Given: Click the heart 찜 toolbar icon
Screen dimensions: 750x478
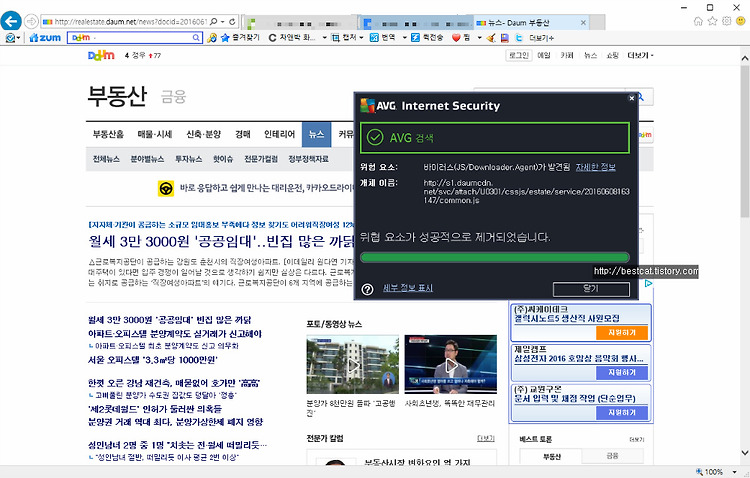Looking at the screenshot, I should point(456,37).
